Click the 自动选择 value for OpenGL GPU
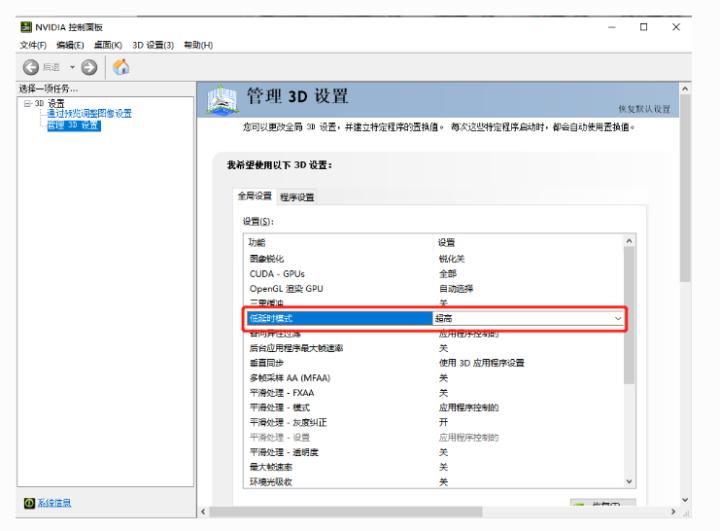This screenshot has height=531, width=720. (456, 288)
